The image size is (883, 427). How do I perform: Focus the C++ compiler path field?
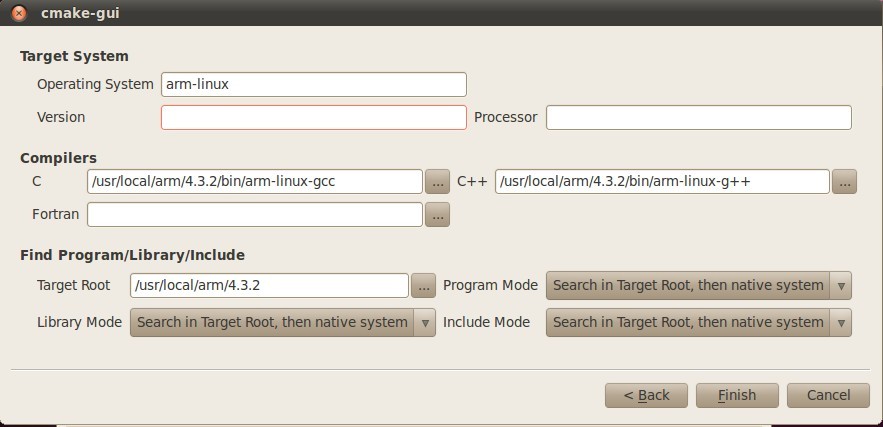click(662, 181)
